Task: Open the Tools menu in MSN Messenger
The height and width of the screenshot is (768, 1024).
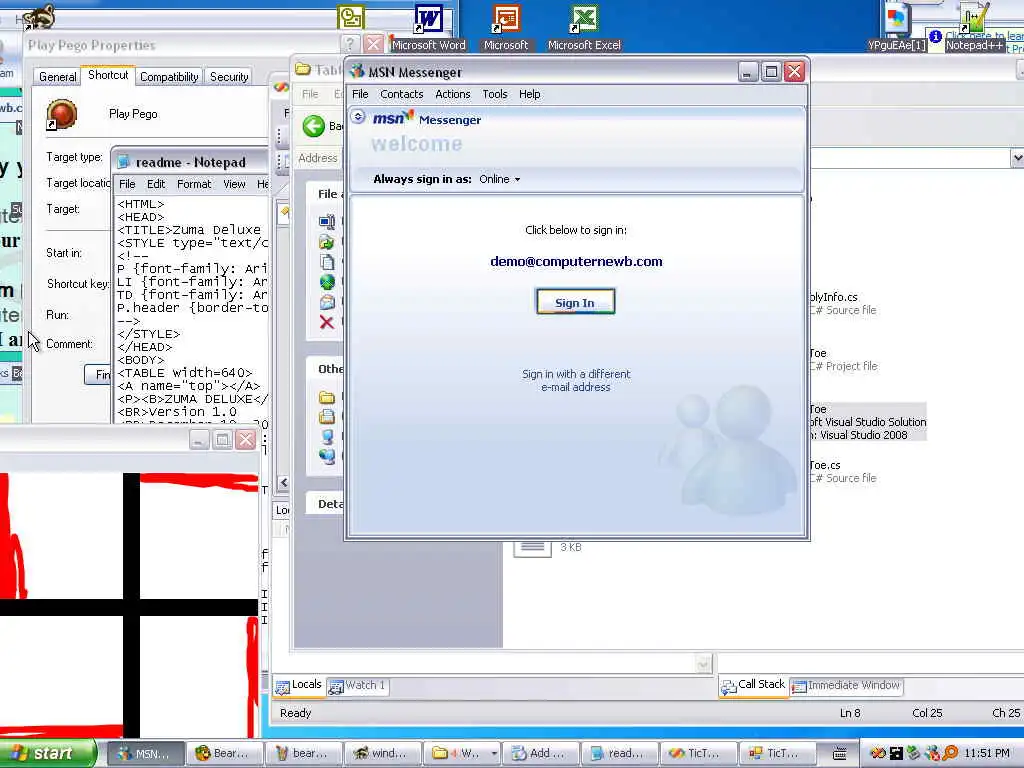Action: [x=494, y=94]
